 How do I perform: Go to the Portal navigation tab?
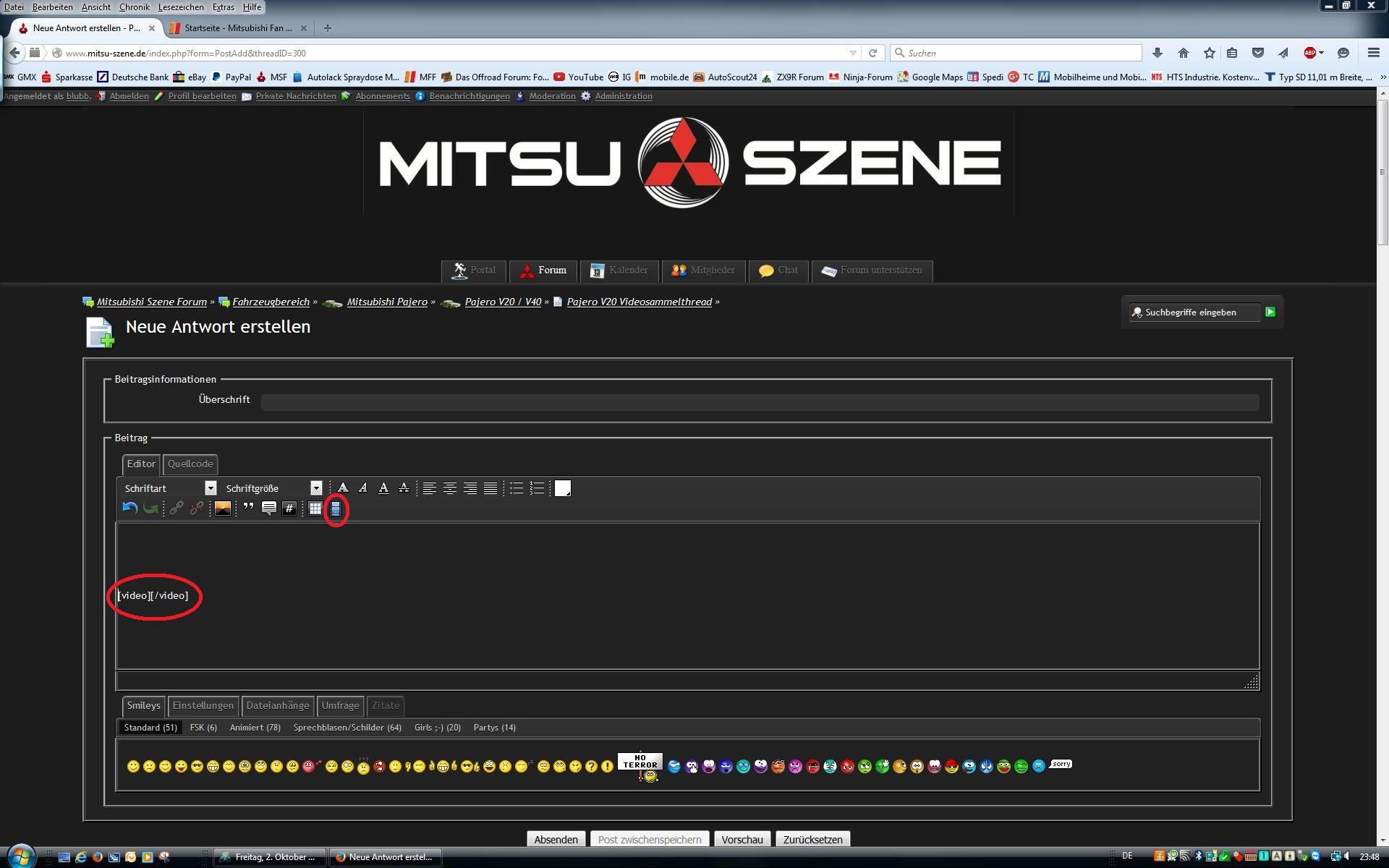click(474, 271)
